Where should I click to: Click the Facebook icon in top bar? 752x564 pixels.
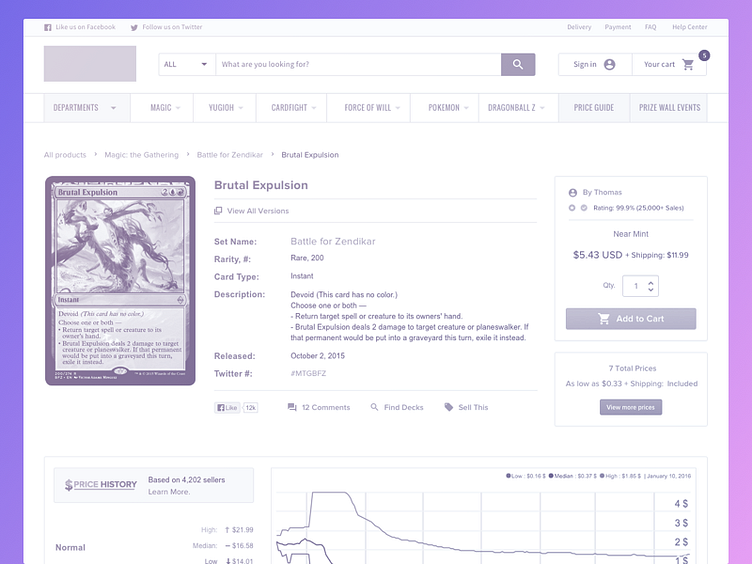[47, 27]
